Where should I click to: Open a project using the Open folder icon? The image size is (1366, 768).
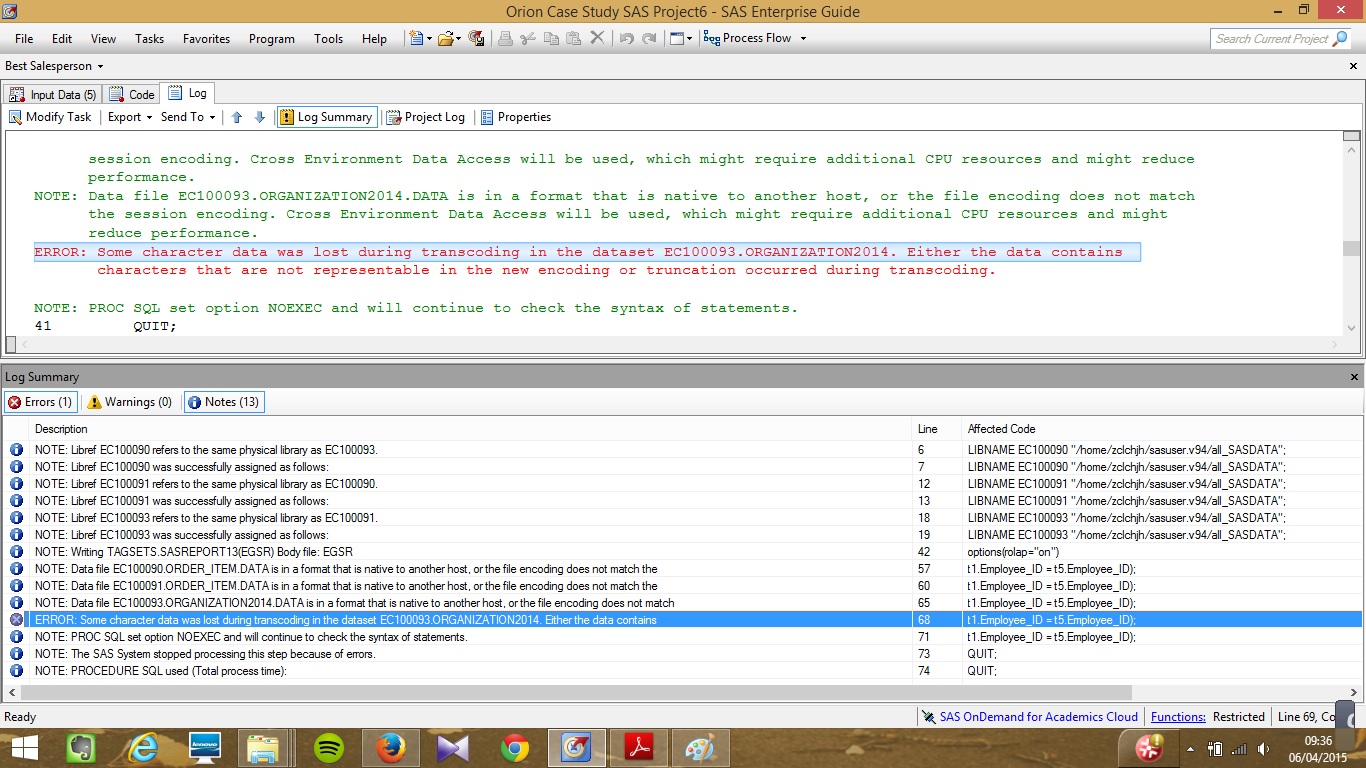443,38
